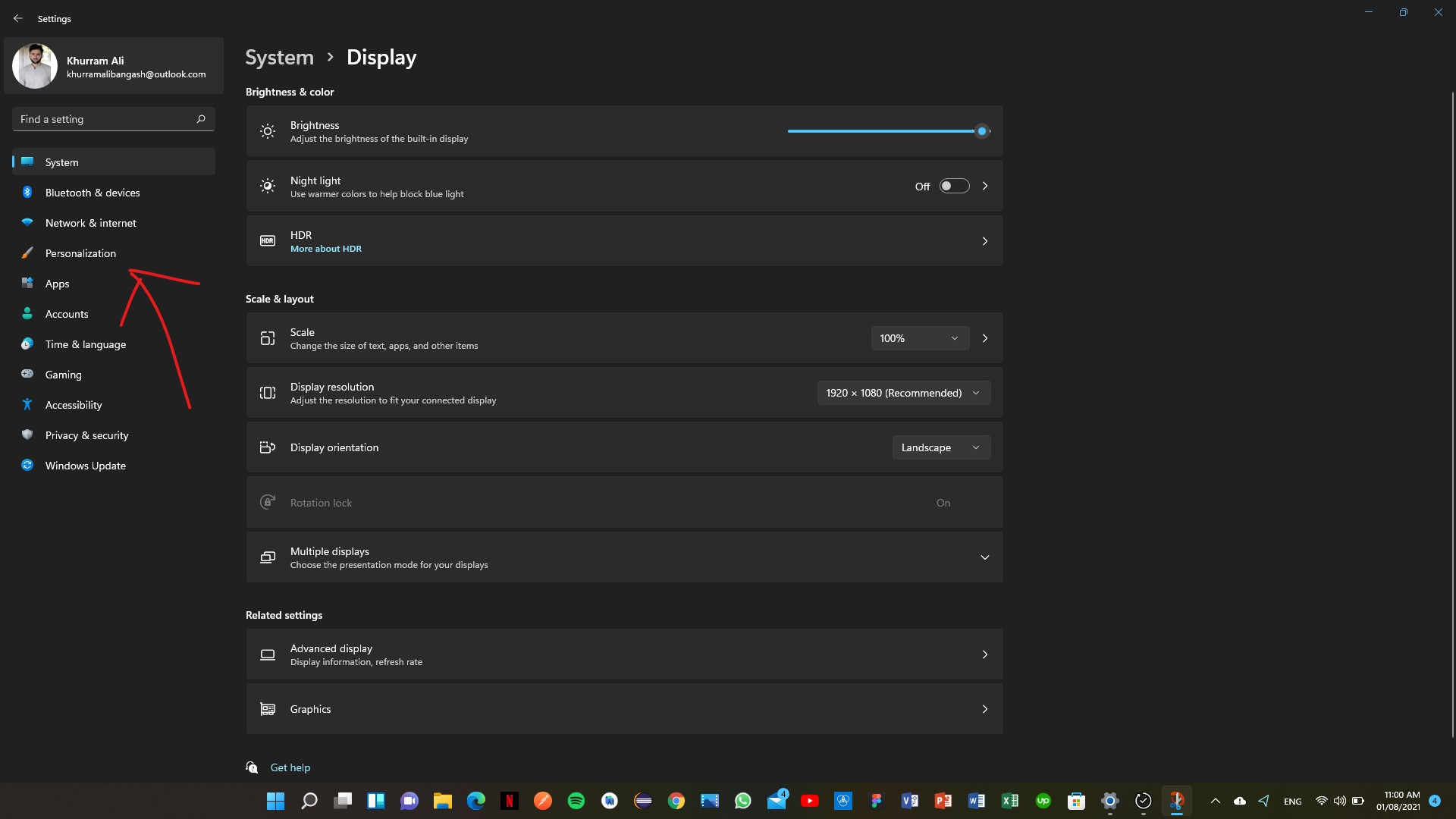The width and height of the screenshot is (1456, 819).
Task: Click System in the breadcrumb path
Action: 279,56
